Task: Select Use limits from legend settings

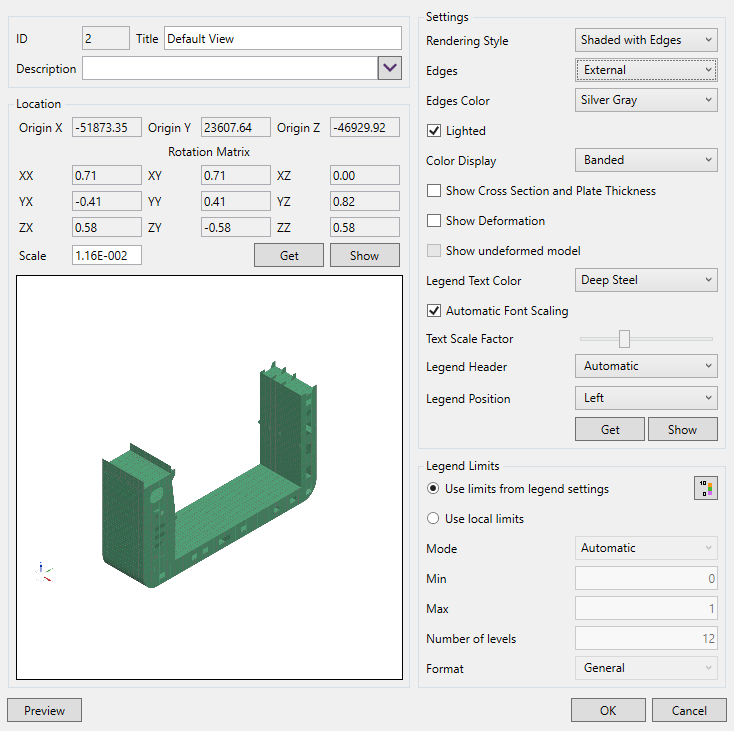Action: click(433, 489)
